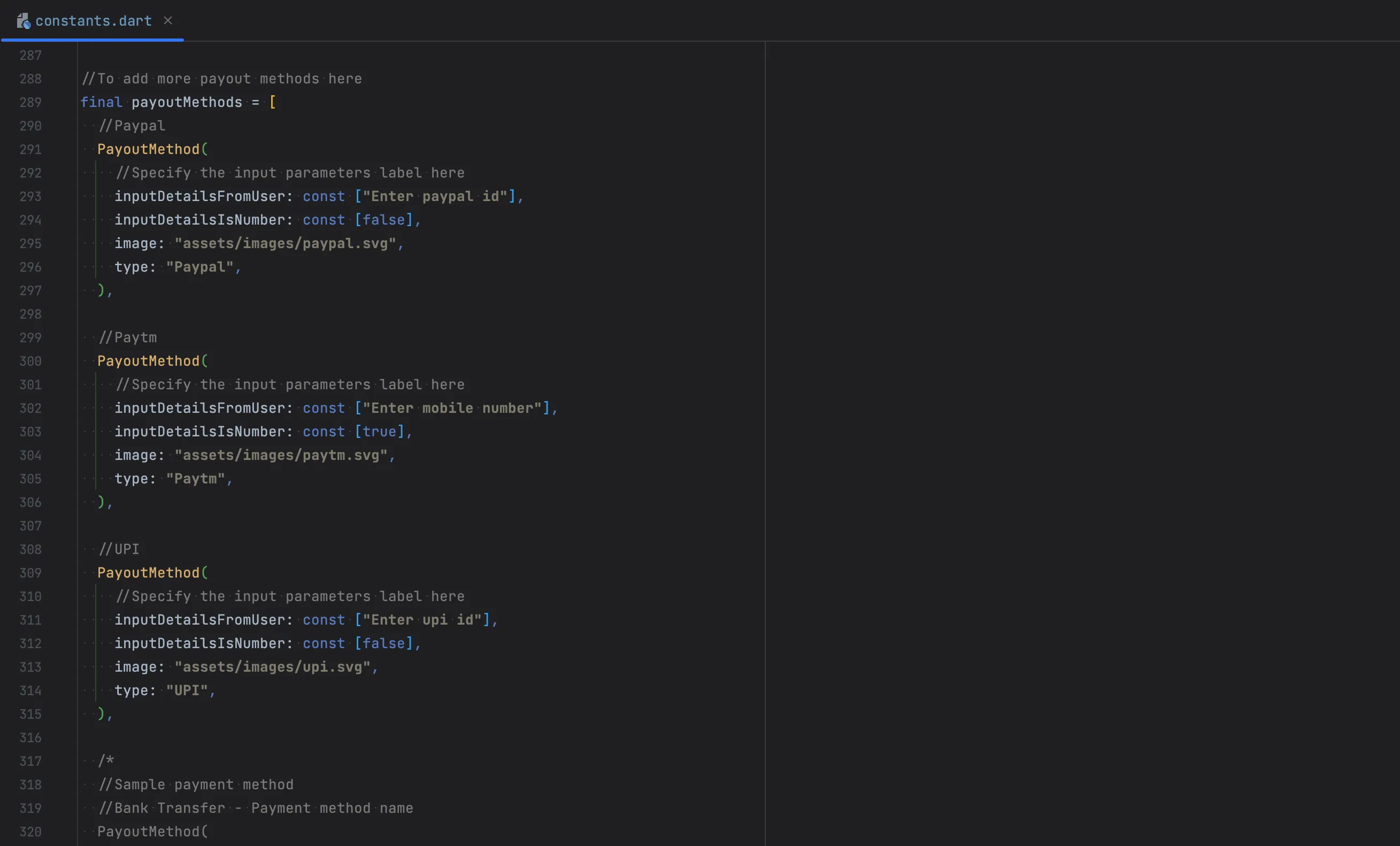The width and height of the screenshot is (1400, 846).
Task: Click the "Enter paypal id" string
Action: pyautogui.click(x=435, y=197)
